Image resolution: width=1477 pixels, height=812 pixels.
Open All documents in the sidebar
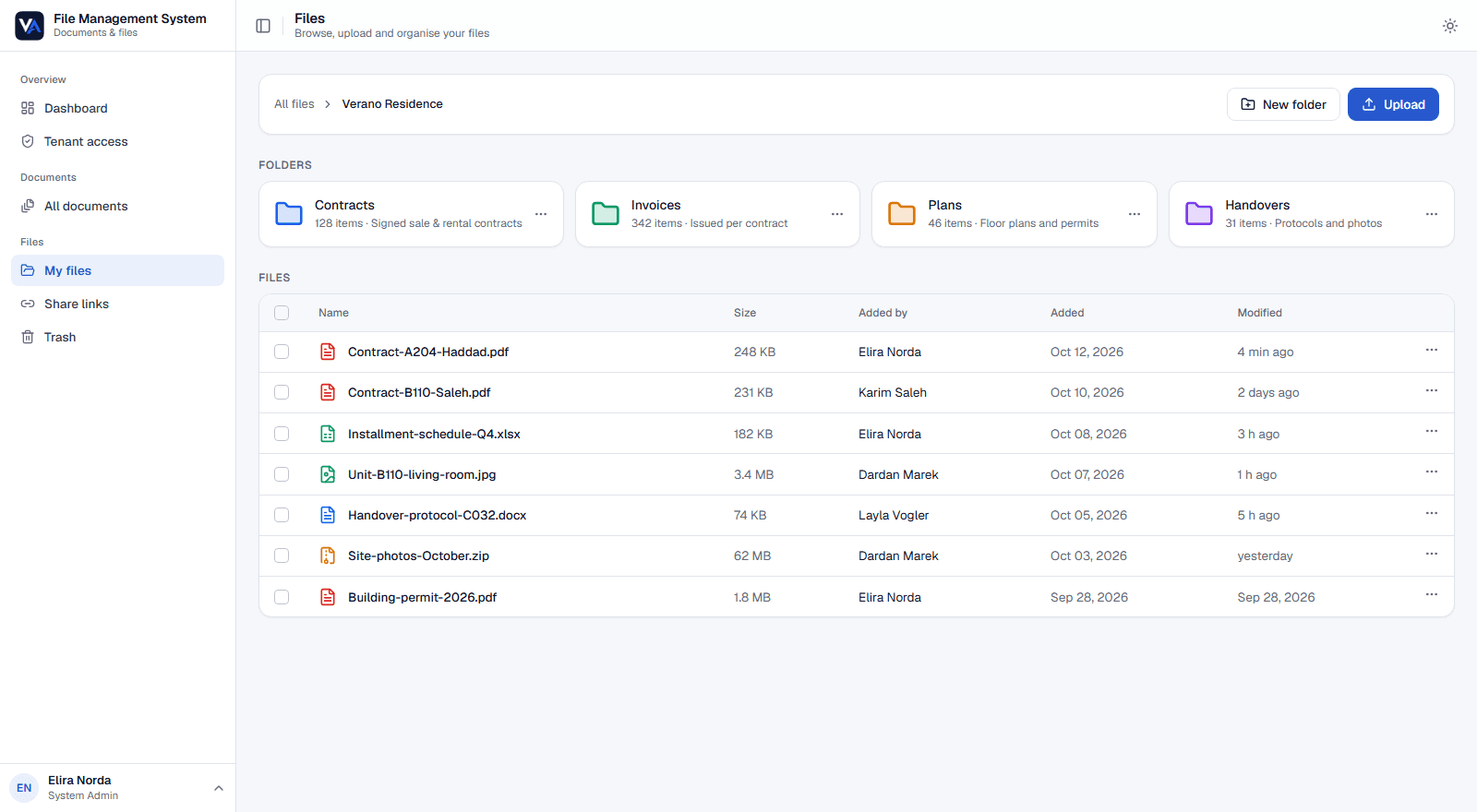[117, 206]
